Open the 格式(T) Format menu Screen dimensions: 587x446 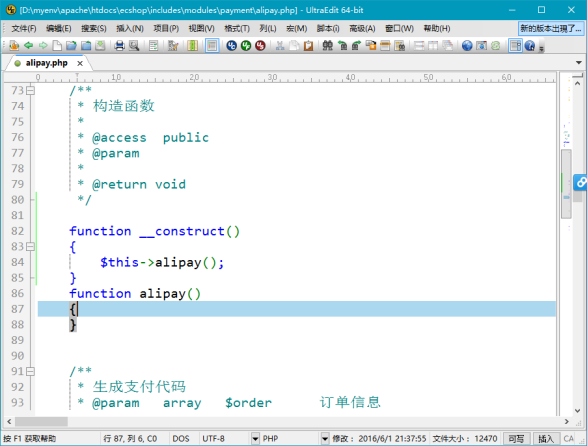[237, 28]
